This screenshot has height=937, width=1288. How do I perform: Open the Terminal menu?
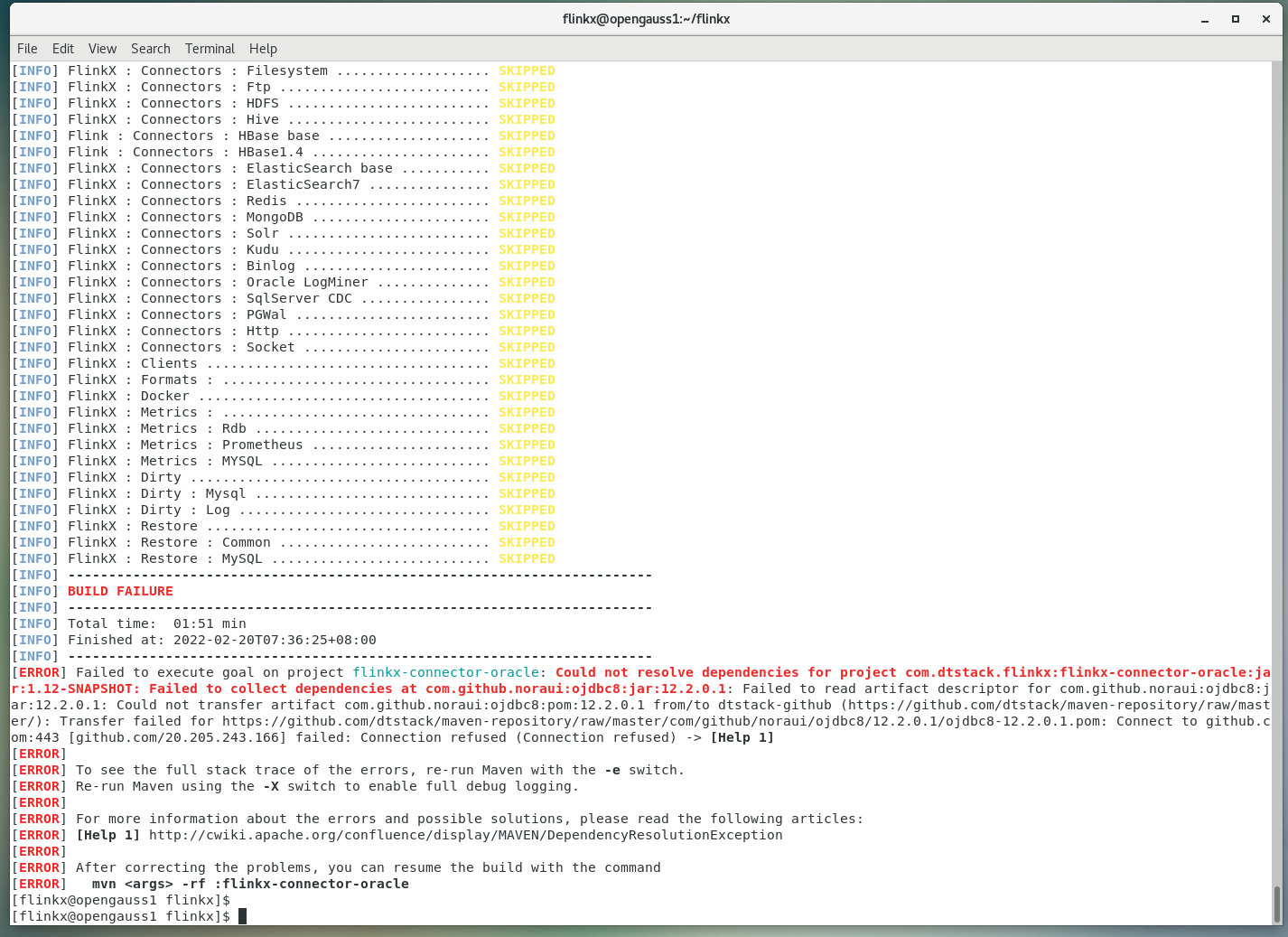point(210,49)
